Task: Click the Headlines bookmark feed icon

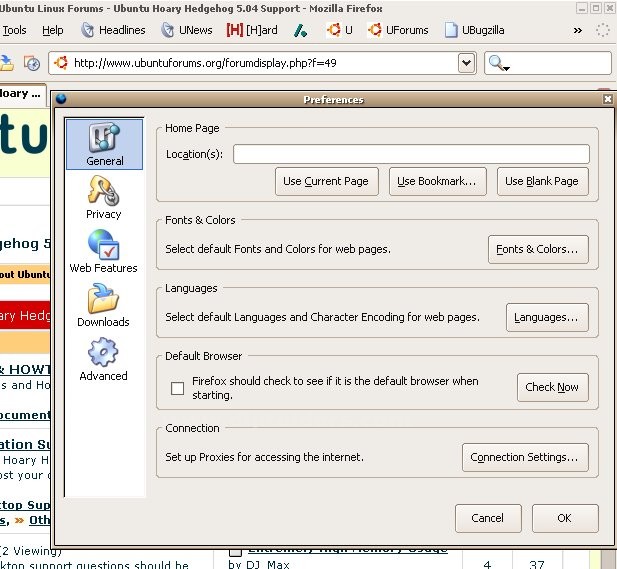Action: 88,30
